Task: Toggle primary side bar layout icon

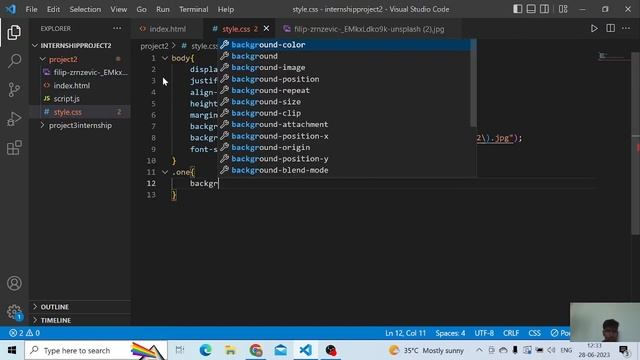Action: point(518,9)
